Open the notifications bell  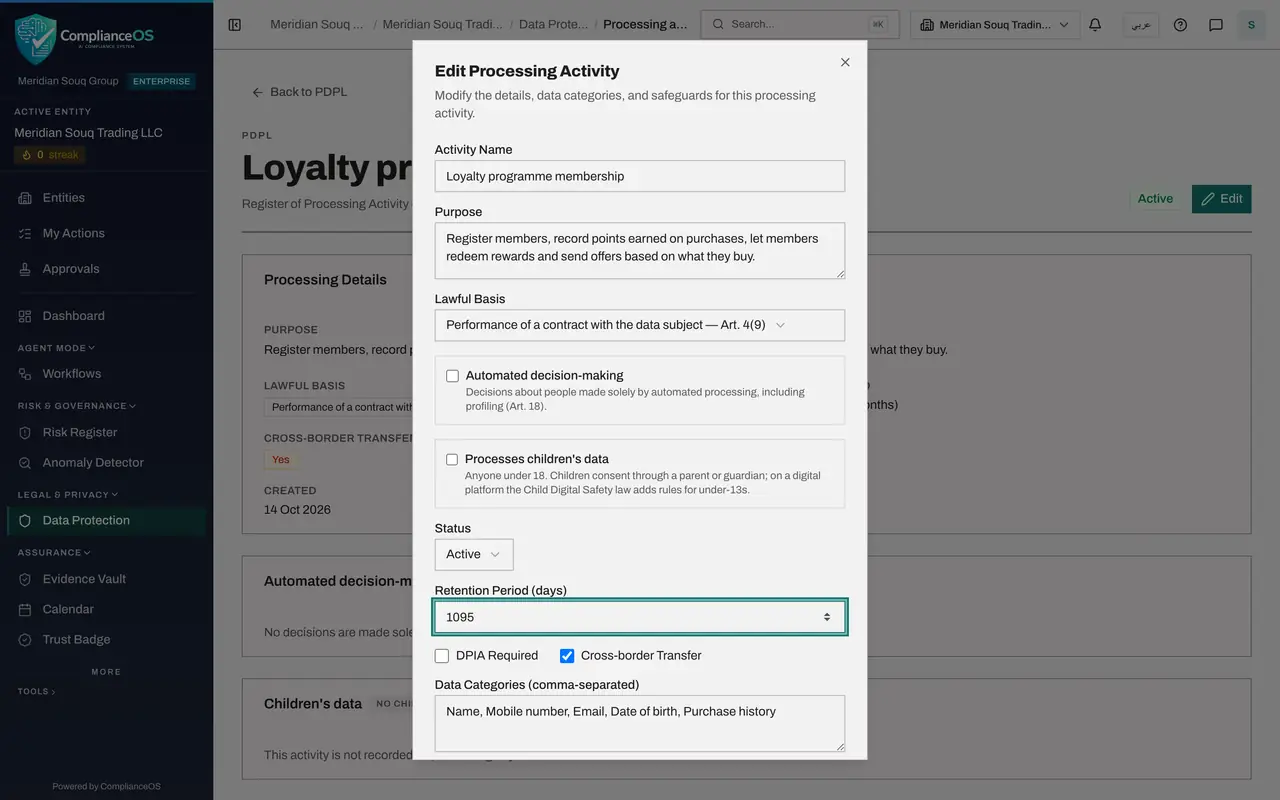(x=1095, y=25)
